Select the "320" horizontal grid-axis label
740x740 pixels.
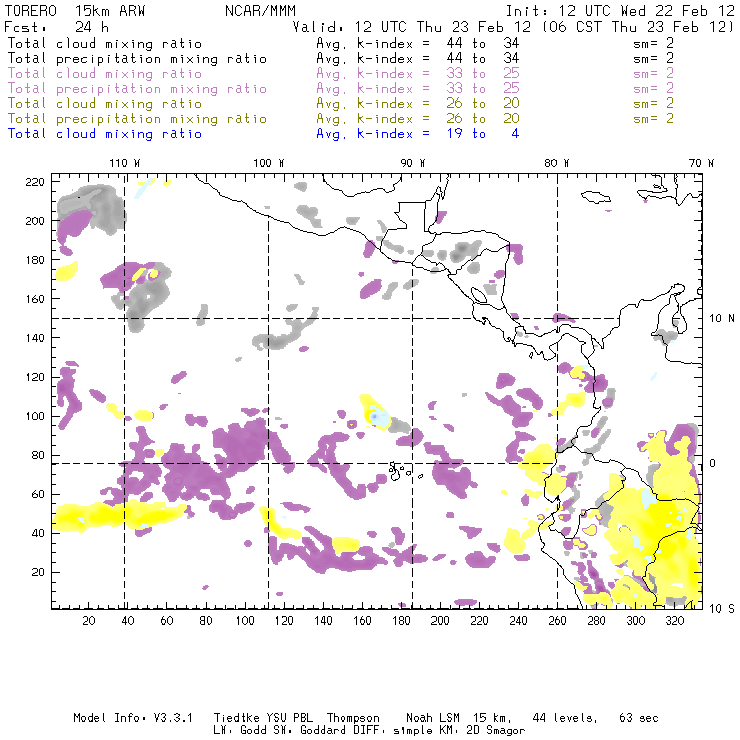(675, 621)
